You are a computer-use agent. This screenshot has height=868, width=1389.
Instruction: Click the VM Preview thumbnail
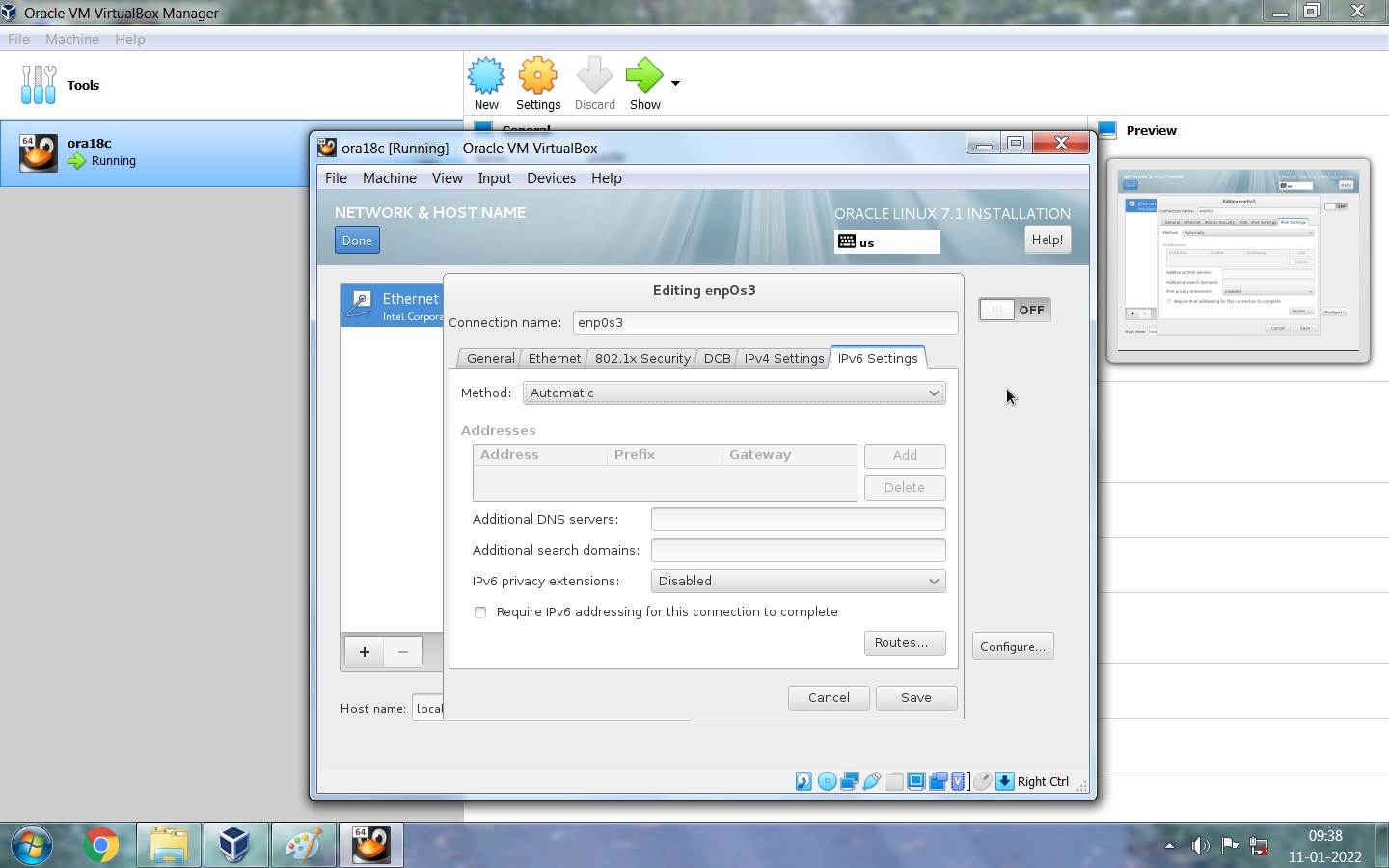coord(1239,260)
